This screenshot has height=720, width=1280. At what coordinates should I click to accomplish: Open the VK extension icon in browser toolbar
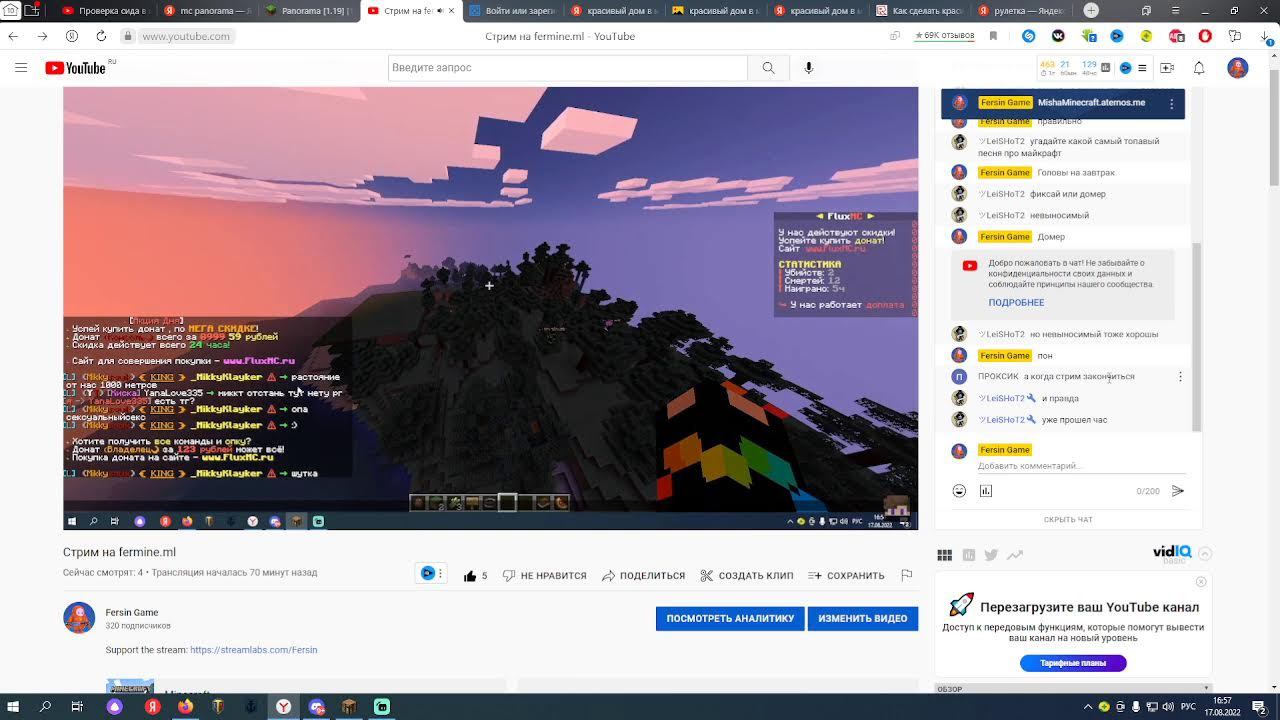(1058, 36)
